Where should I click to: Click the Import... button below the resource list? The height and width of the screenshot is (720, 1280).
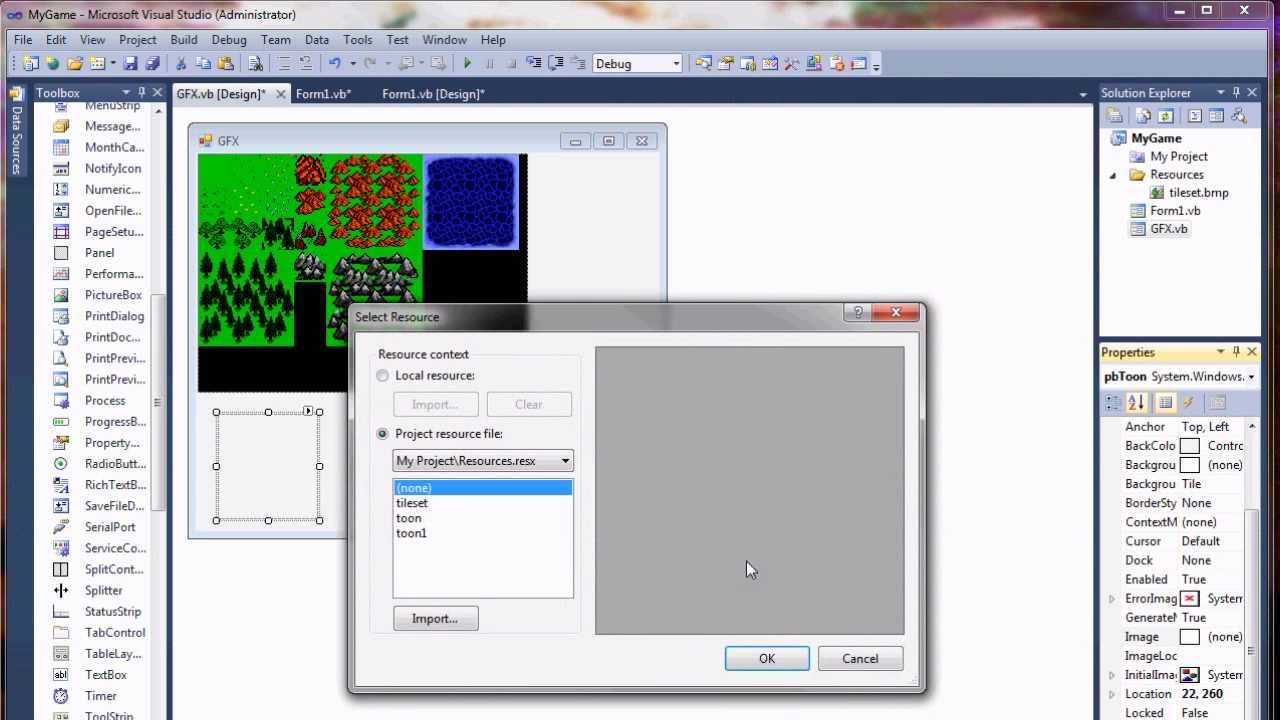tap(435, 619)
